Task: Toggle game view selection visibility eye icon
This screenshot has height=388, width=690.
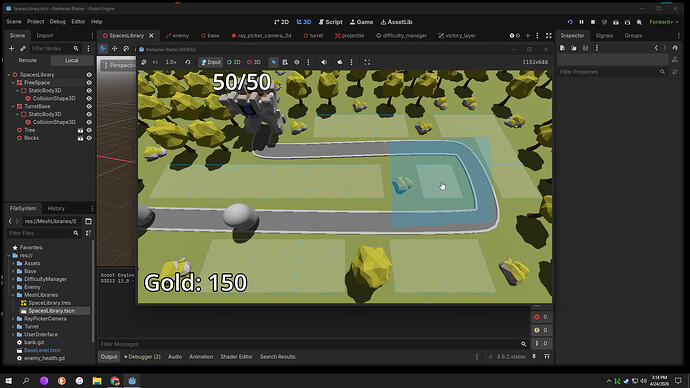Action: (297, 62)
